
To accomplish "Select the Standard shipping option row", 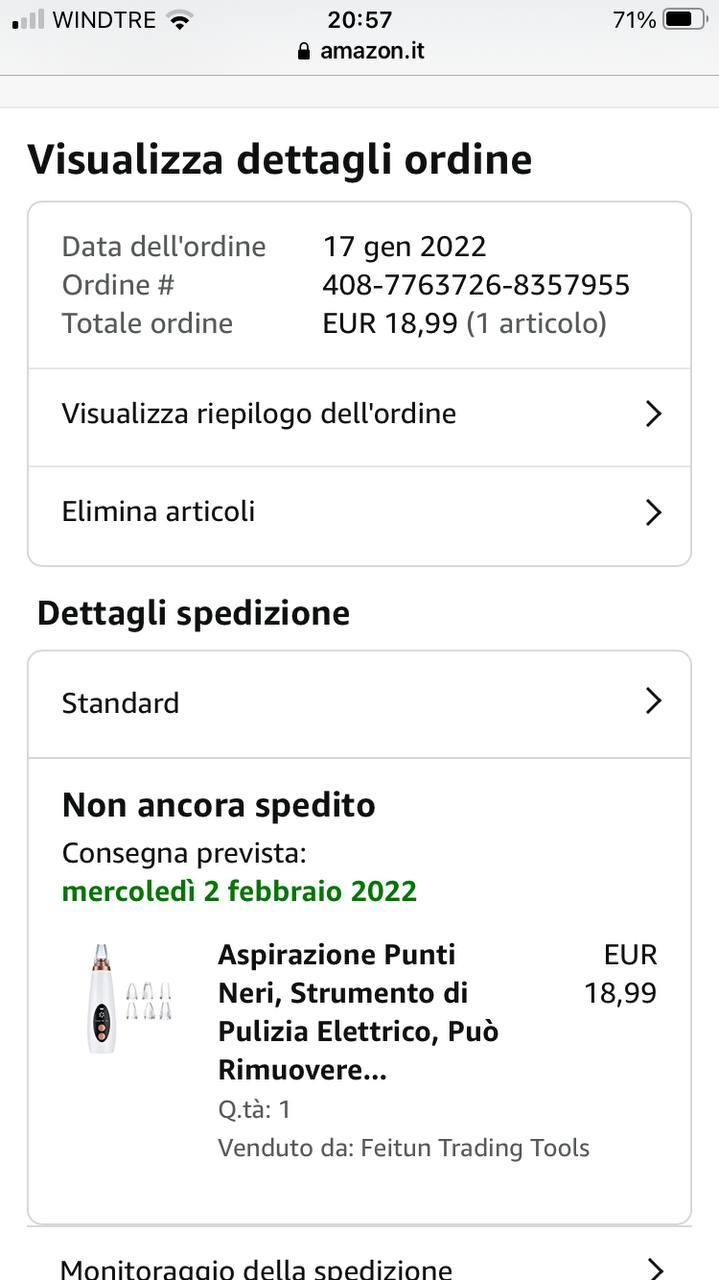I will tap(359, 704).
